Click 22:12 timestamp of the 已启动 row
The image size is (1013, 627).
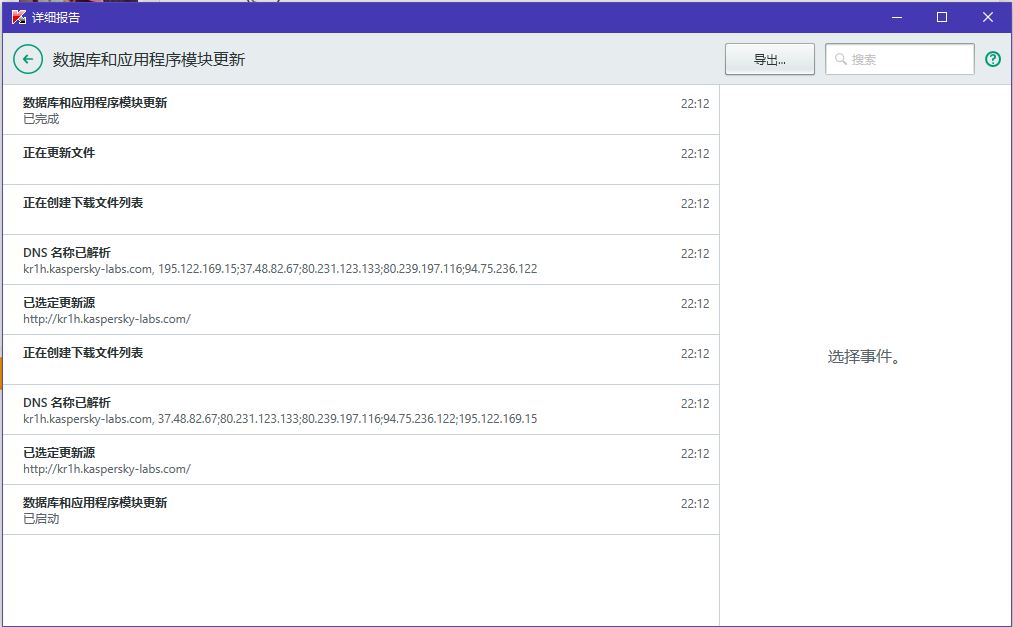[694, 504]
